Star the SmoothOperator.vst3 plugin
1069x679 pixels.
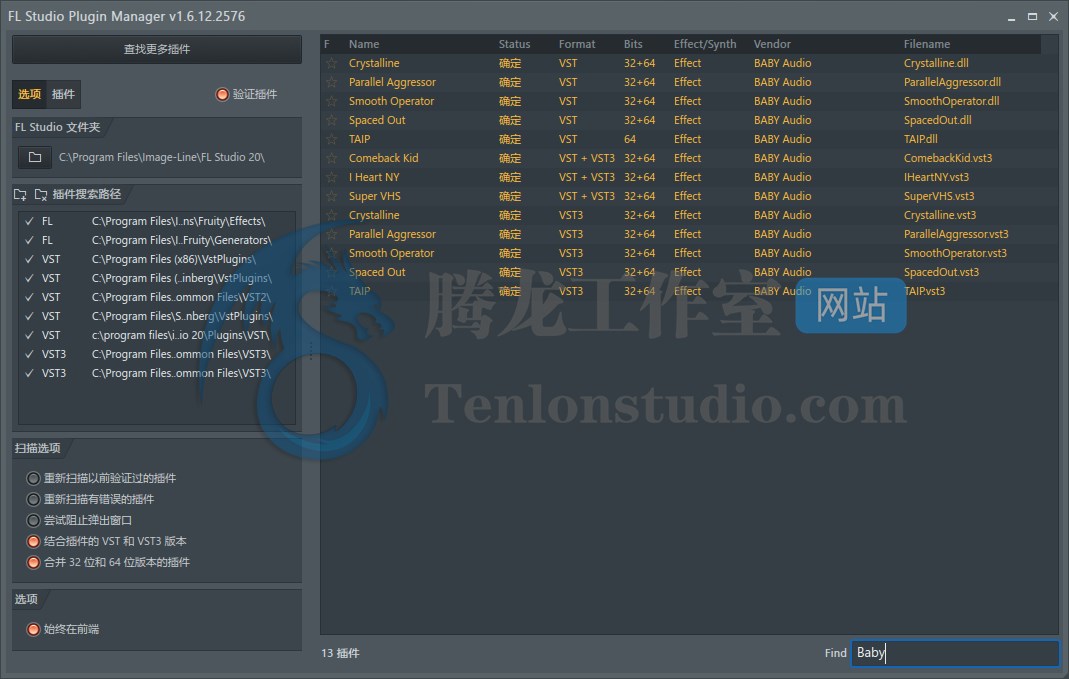pos(331,254)
